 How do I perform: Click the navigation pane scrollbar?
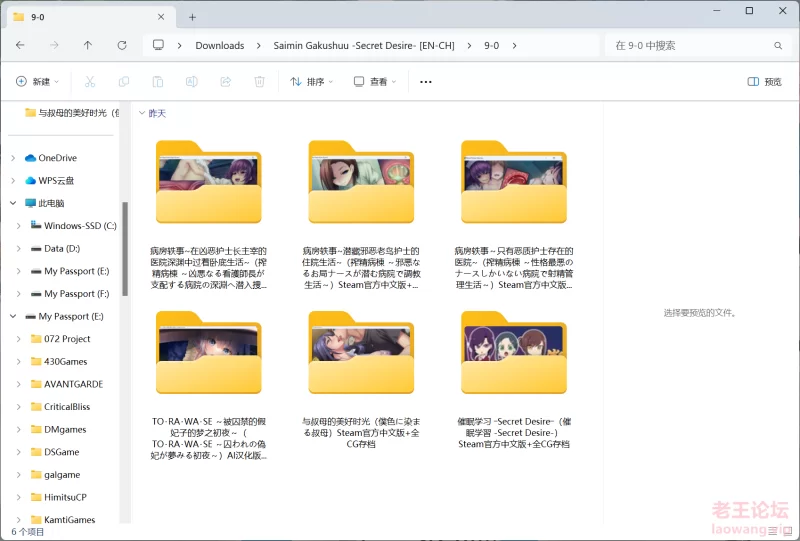pyautogui.click(x=125, y=249)
